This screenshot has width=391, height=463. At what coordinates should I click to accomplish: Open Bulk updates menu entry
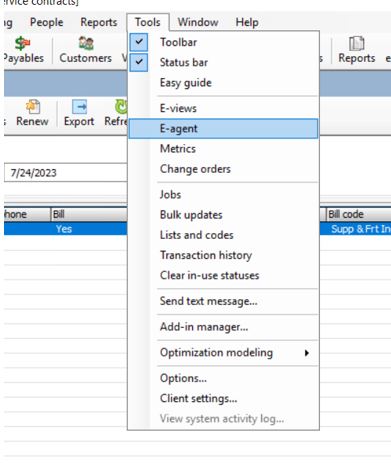coord(223,215)
